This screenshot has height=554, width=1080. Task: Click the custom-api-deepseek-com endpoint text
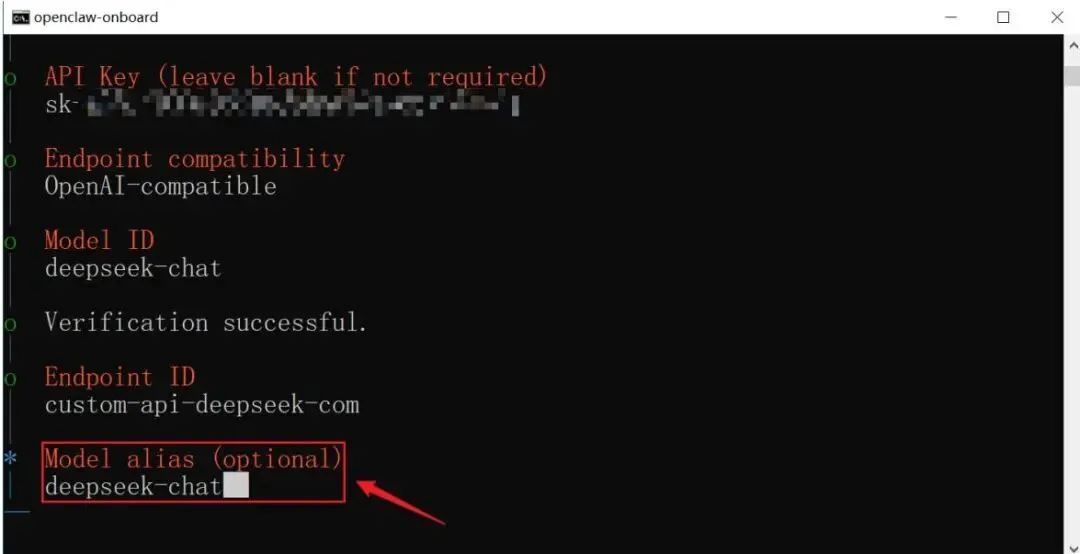(202, 405)
